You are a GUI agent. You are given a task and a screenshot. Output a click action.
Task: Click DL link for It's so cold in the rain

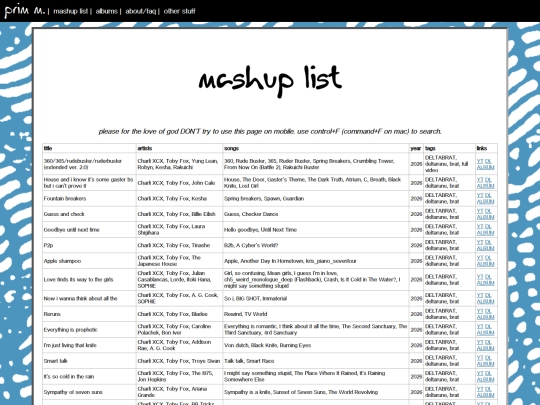pyautogui.click(x=488, y=373)
